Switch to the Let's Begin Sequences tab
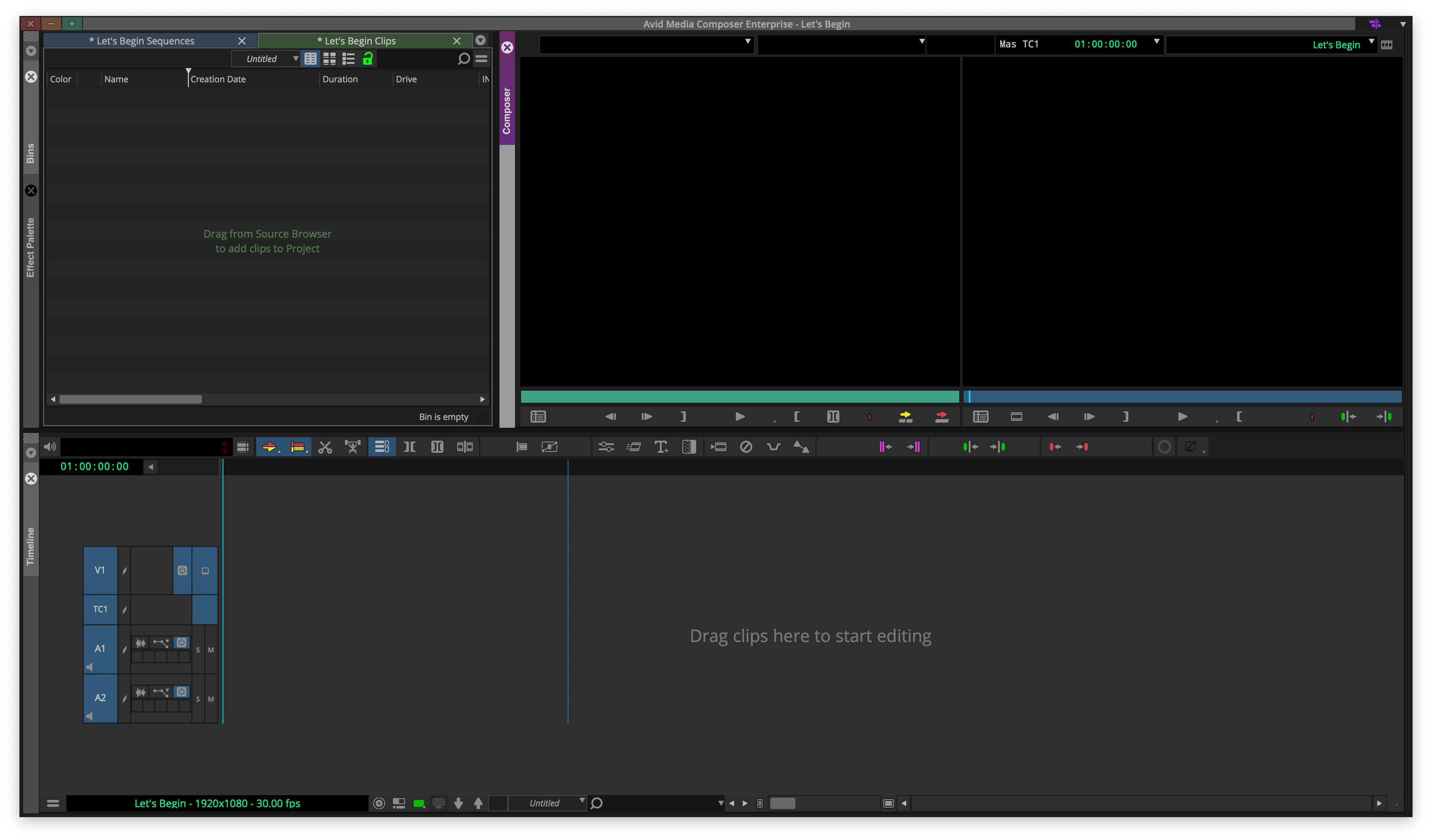The height and width of the screenshot is (840, 1432). pos(142,41)
